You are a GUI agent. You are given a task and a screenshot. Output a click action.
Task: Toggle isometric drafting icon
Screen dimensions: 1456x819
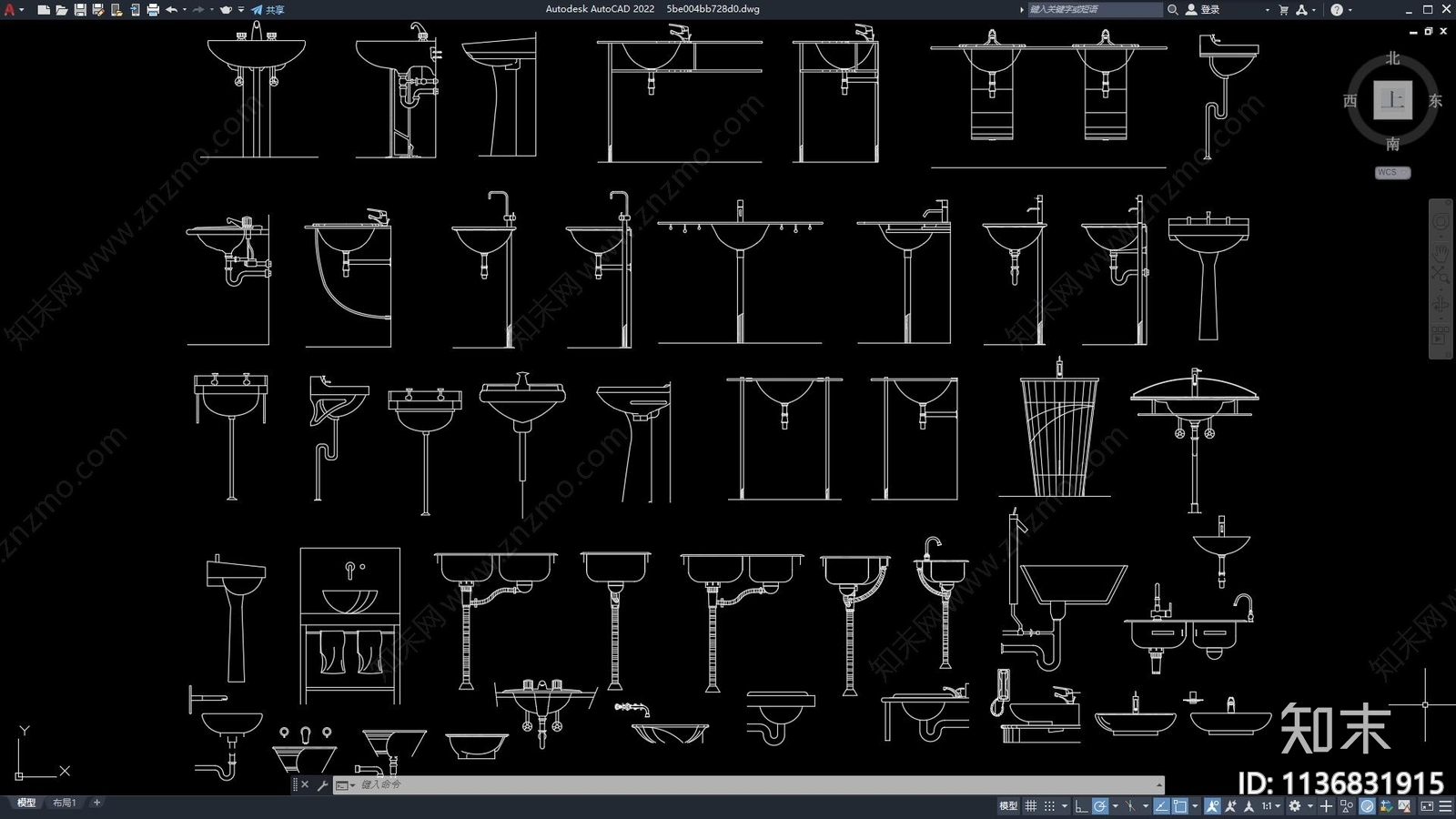click(1130, 806)
